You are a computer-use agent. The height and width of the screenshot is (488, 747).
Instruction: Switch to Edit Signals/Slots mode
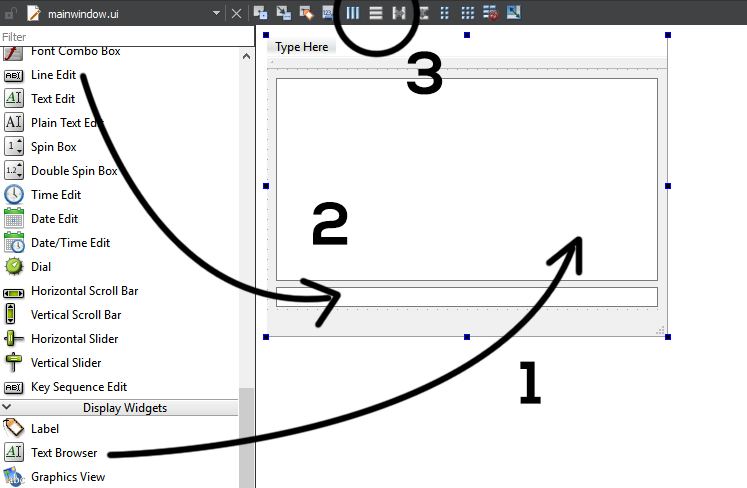[283, 13]
